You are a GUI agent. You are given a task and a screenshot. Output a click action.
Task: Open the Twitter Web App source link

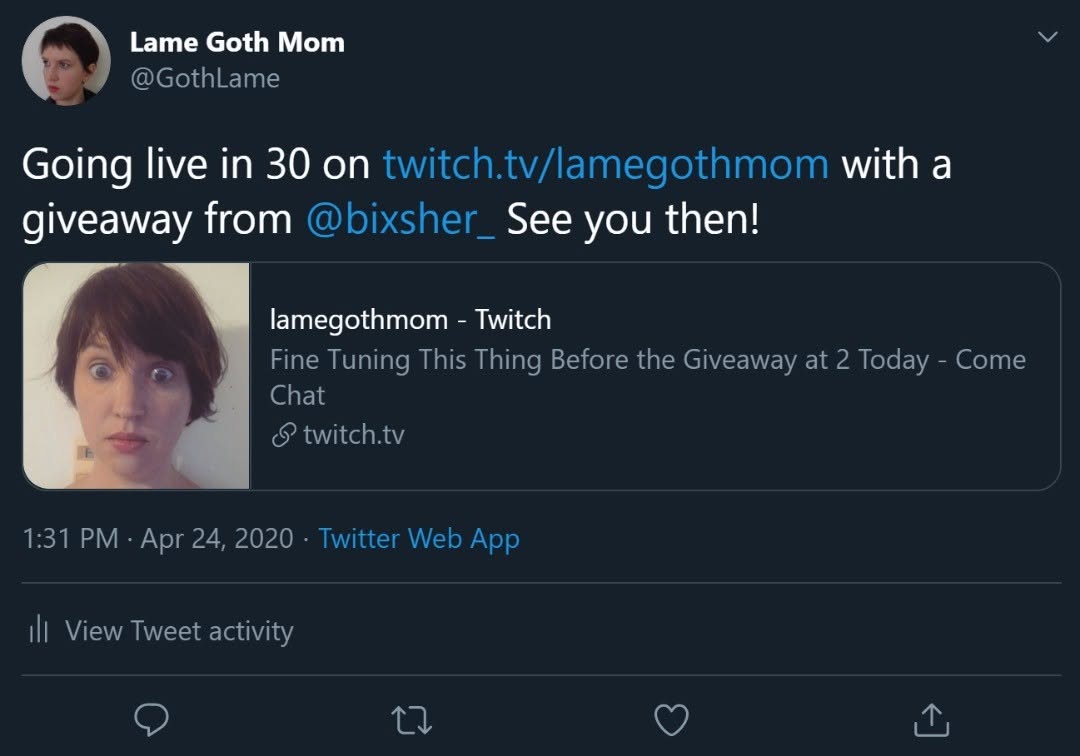pyautogui.click(x=418, y=539)
